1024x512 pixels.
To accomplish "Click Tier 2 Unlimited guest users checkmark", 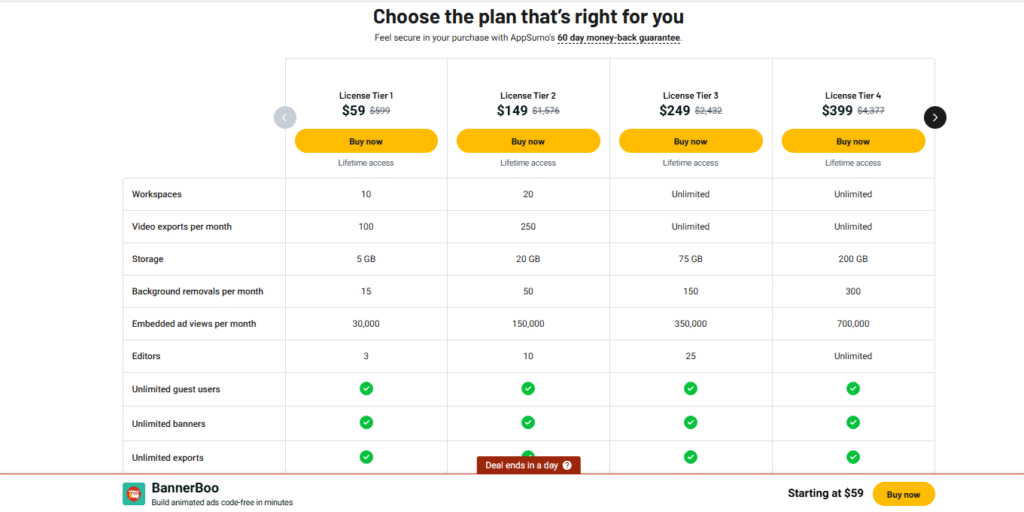I will point(528,389).
